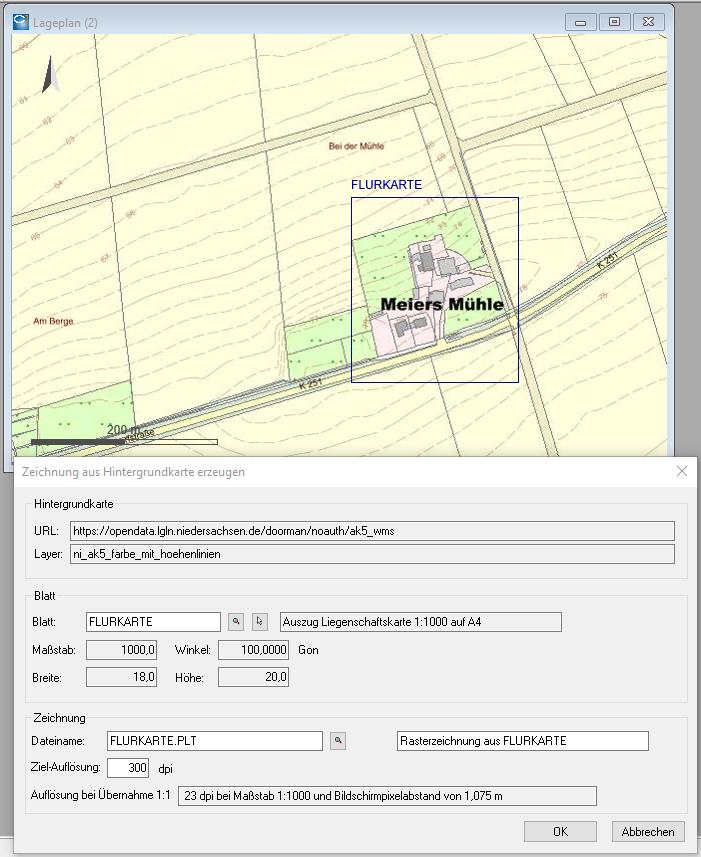The image size is (701, 857).
Task: Click the Meiers Mühle map label
Action: (442, 304)
